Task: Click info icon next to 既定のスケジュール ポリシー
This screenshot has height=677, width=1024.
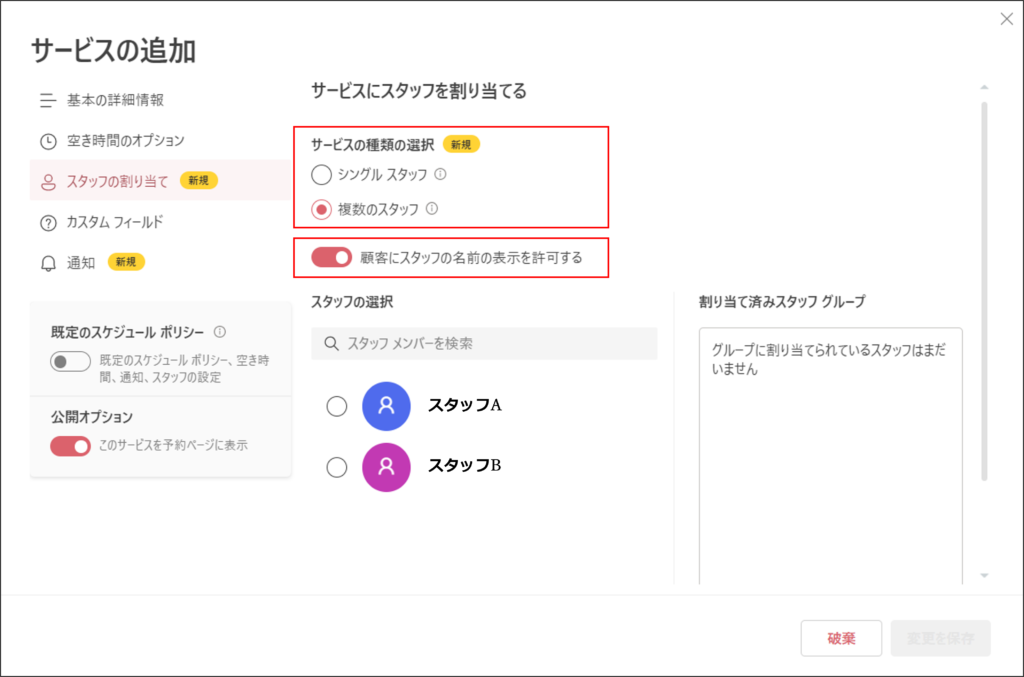Action: (220, 332)
